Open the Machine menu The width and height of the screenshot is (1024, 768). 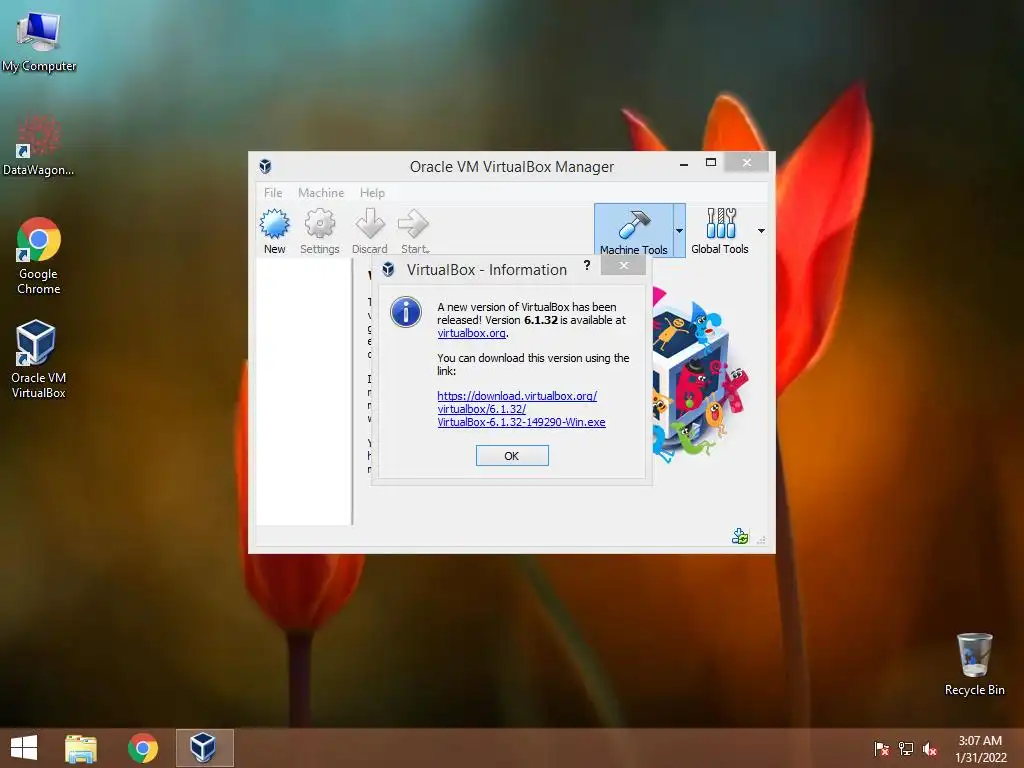[x=321, y=193]
